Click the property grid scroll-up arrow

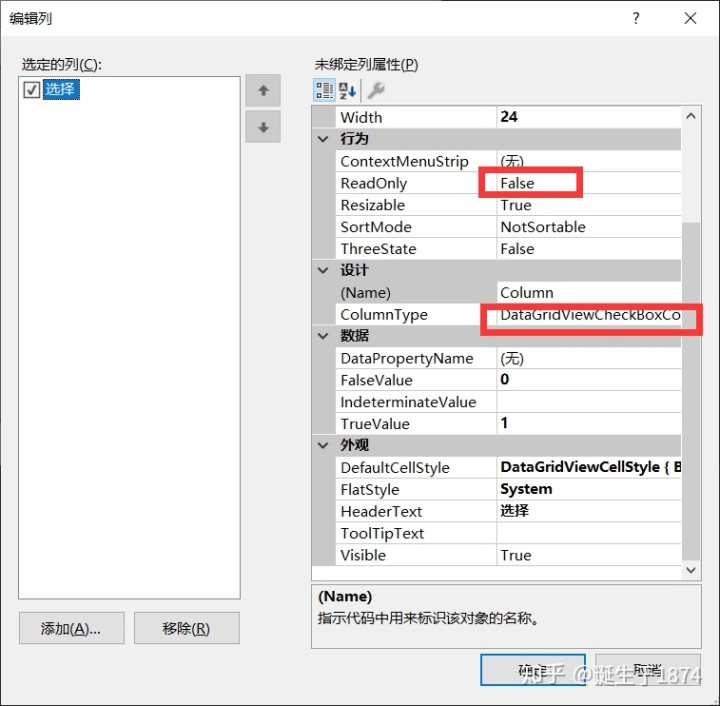click(691, 116)
